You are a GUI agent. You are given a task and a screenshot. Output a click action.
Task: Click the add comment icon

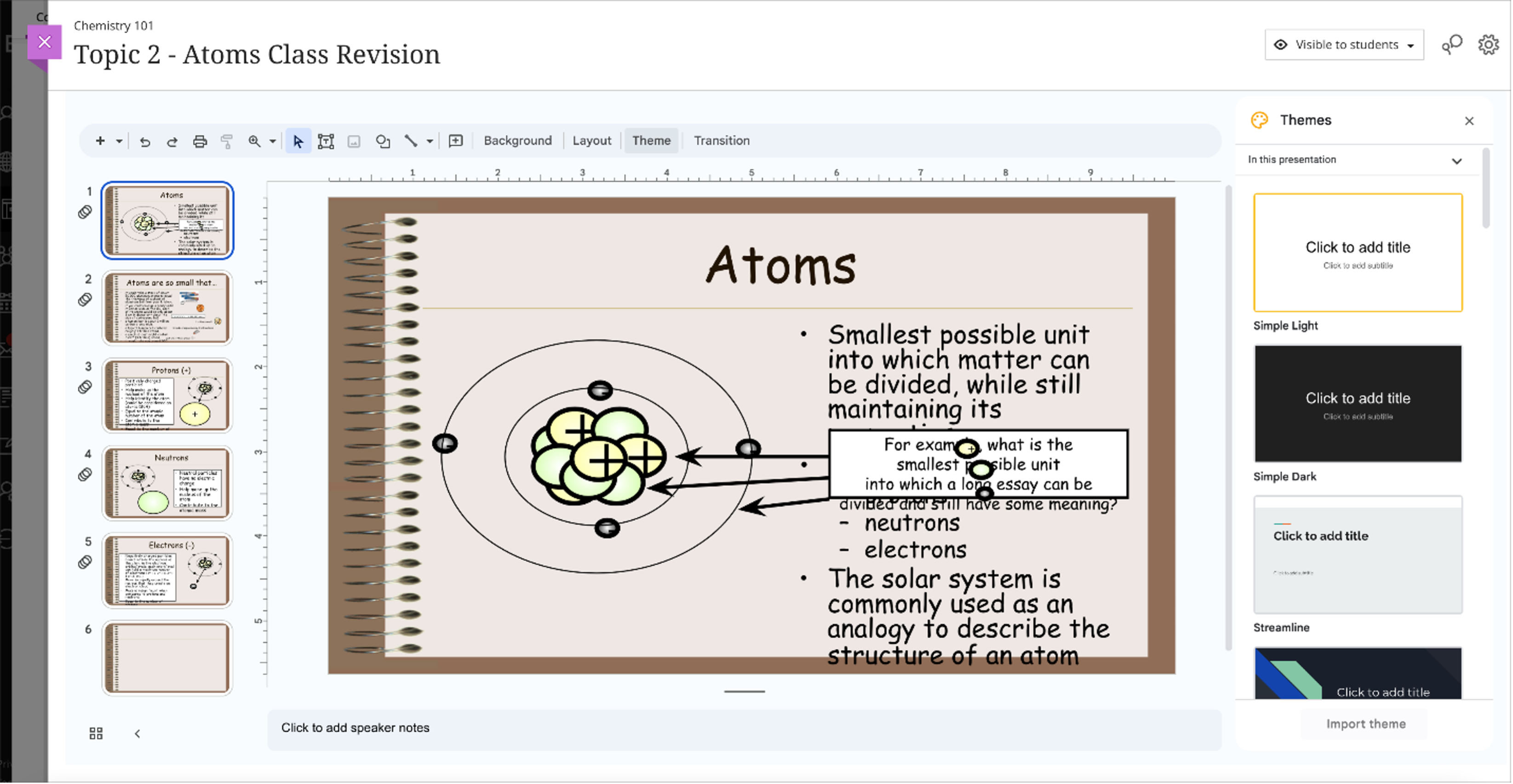click(456, 141)
